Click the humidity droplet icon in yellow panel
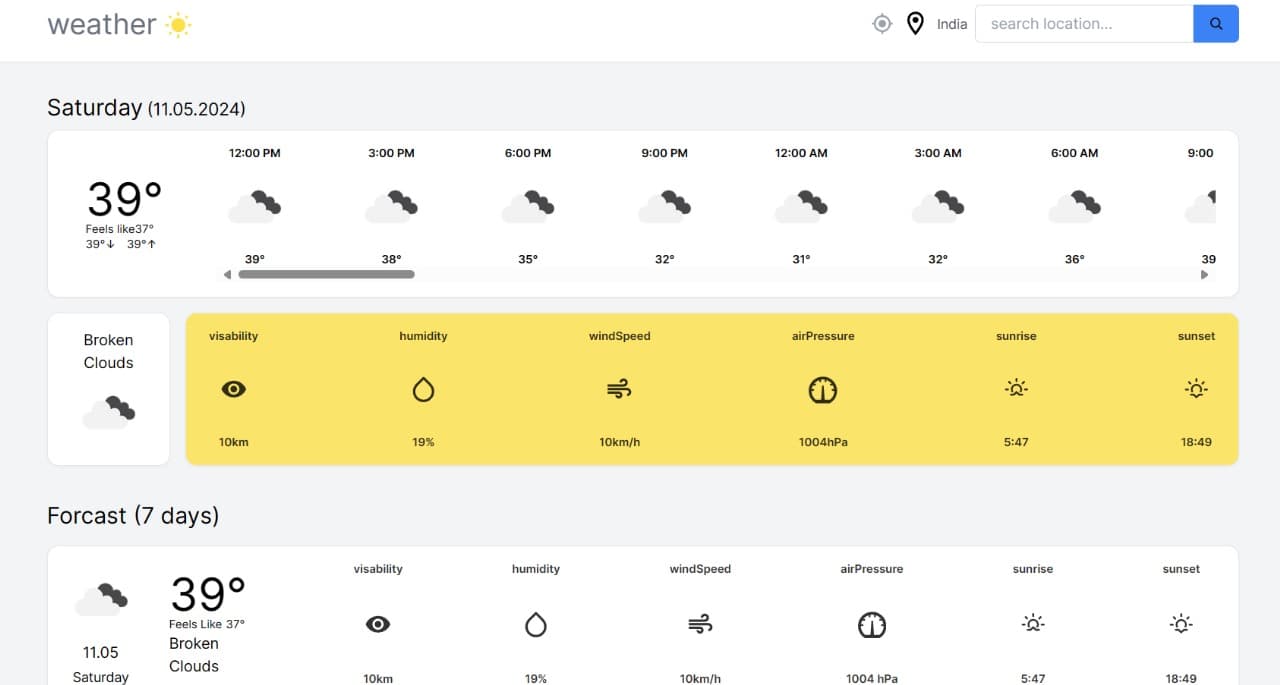1280x685 pixels. [423, 390]
